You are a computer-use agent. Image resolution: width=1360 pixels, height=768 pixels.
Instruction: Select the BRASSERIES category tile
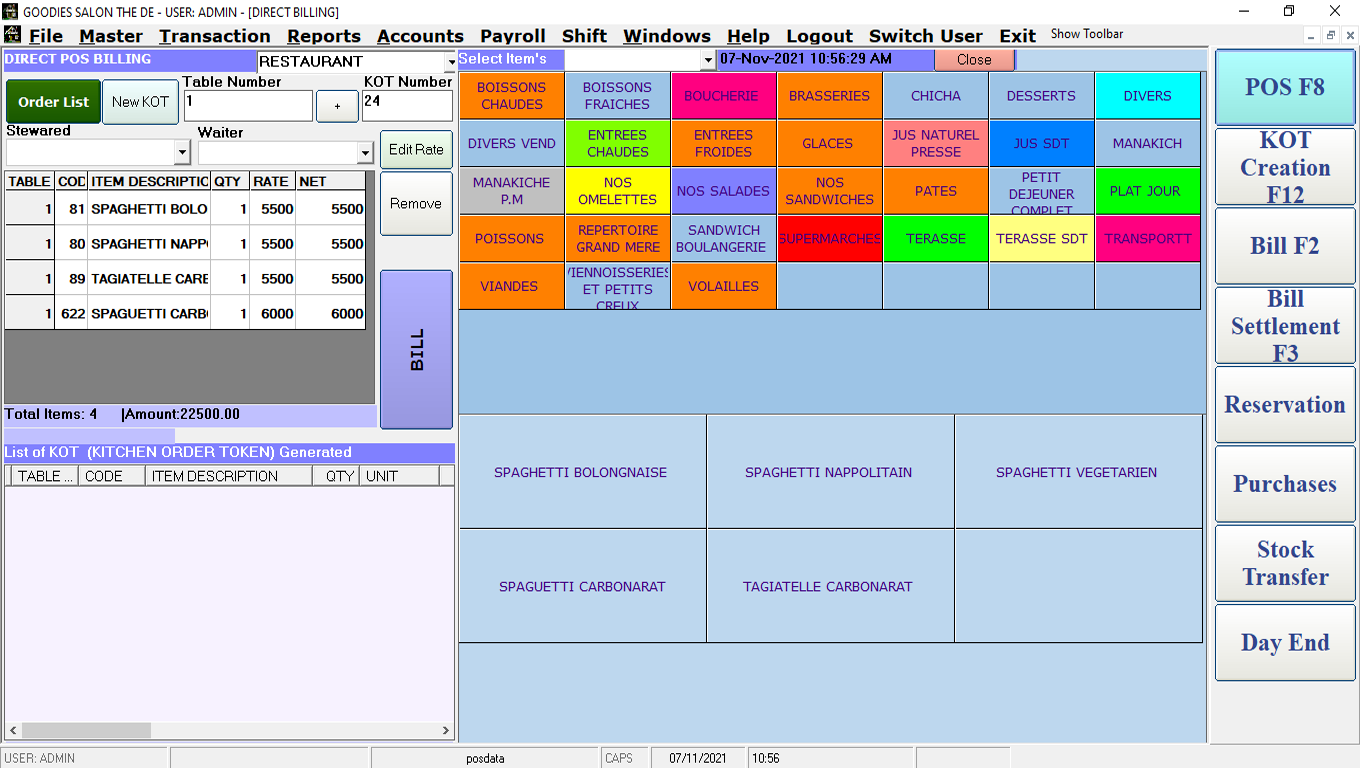(830, 96)
